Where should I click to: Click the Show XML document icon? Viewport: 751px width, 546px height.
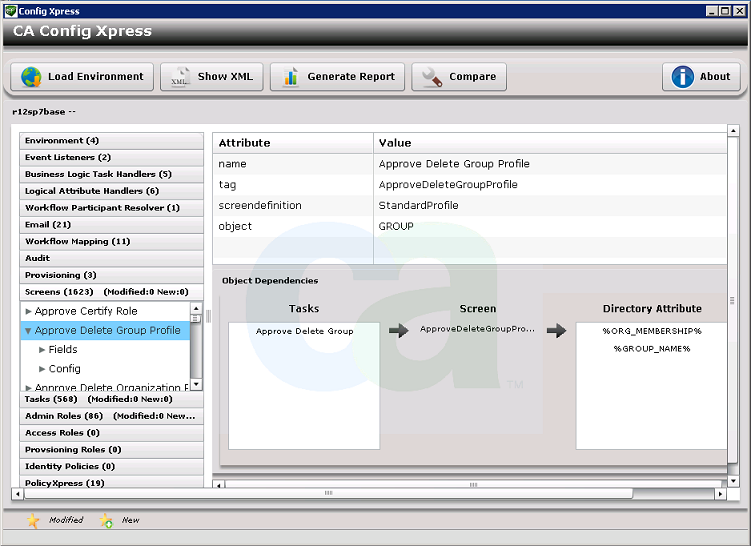click(x=180, y=77)
